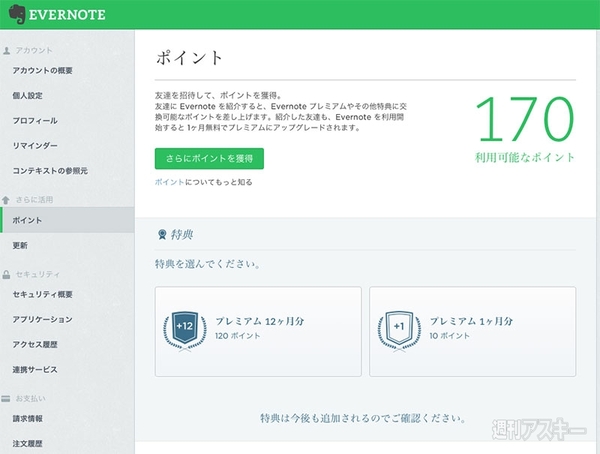Open 連携サービス in the sidebar

35,369
